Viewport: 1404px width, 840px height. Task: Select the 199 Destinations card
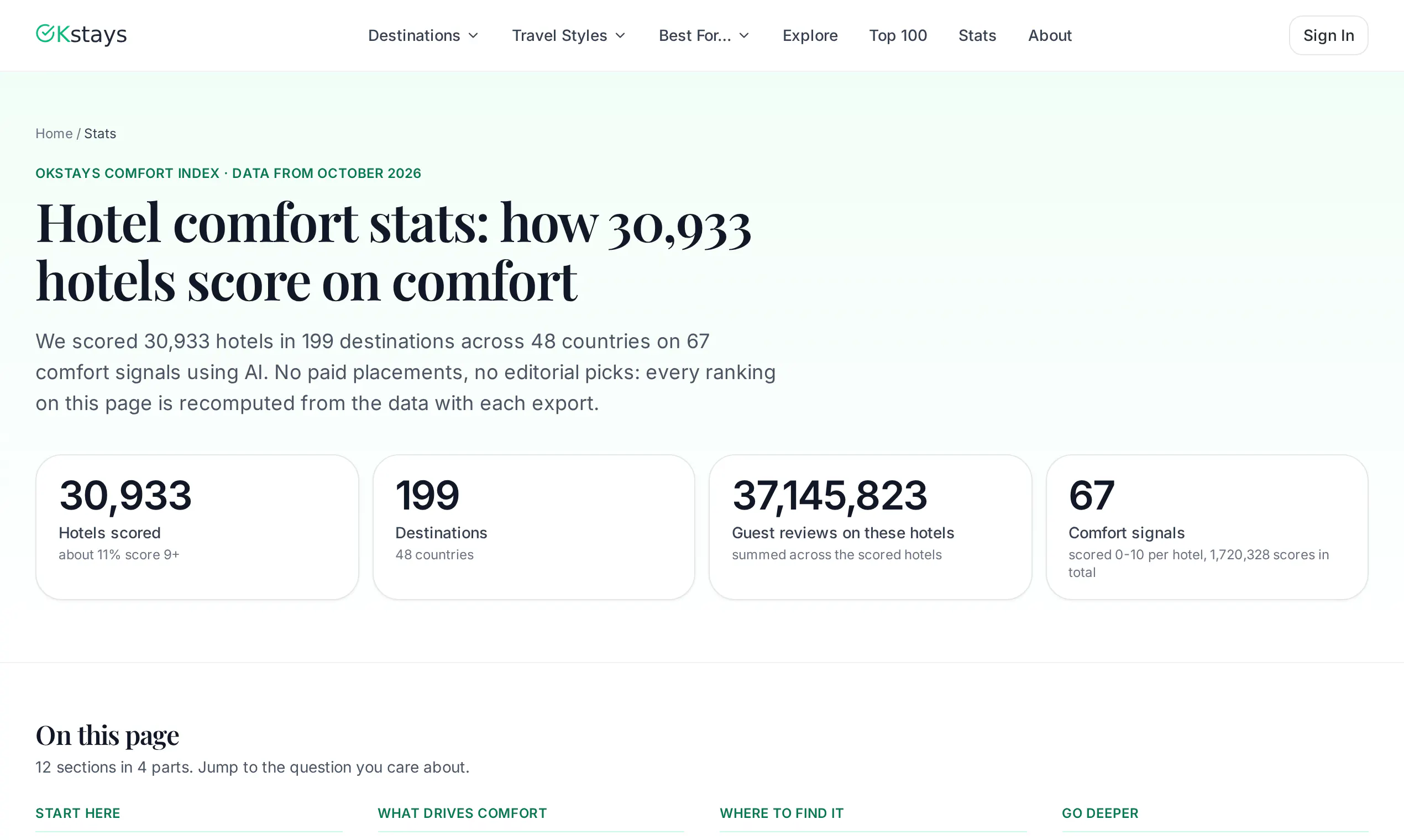click(534, 527)
